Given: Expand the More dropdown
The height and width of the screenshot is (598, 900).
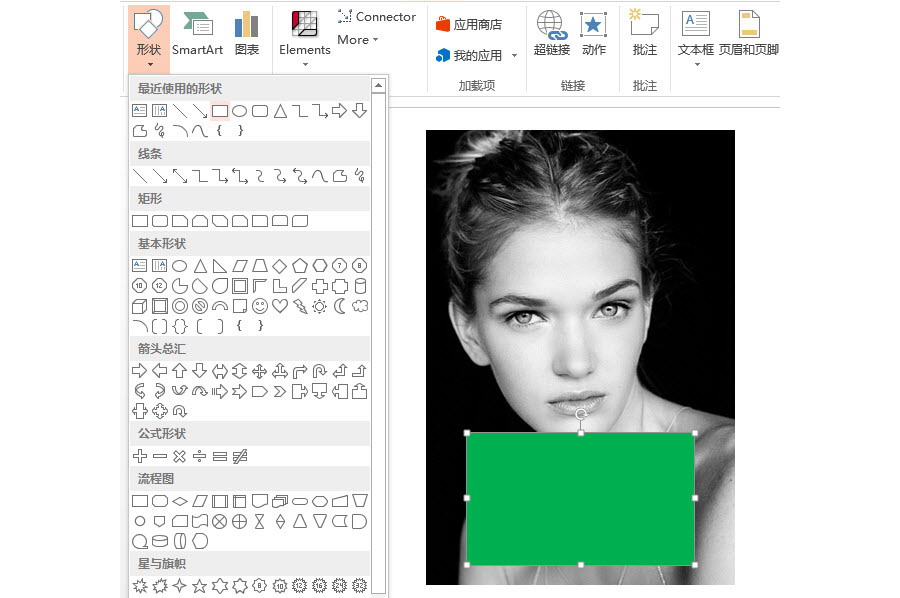Looking at the screenshot, I should tap(358, 40).
